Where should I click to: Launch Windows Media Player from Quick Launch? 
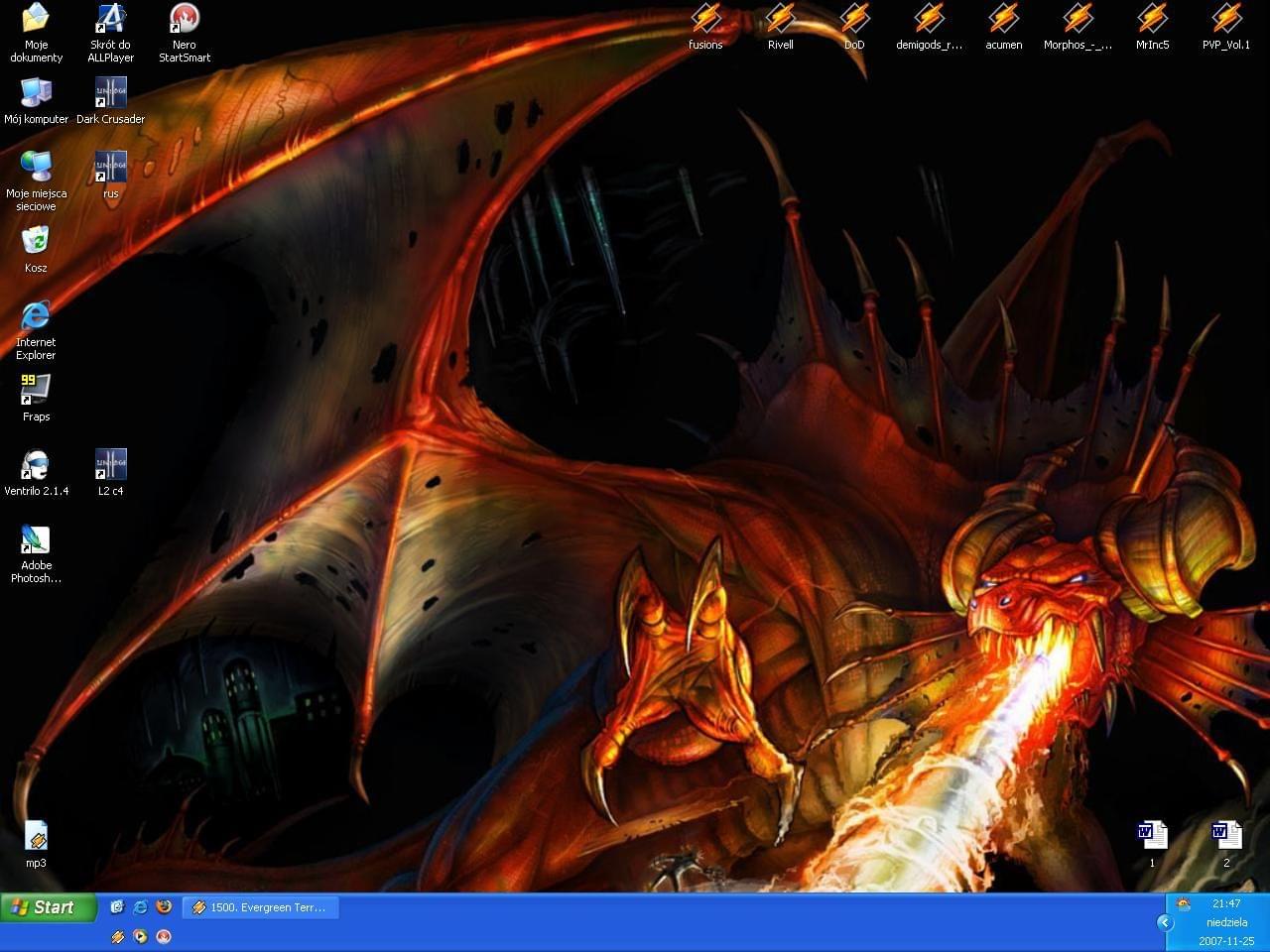tap(141, 936)
